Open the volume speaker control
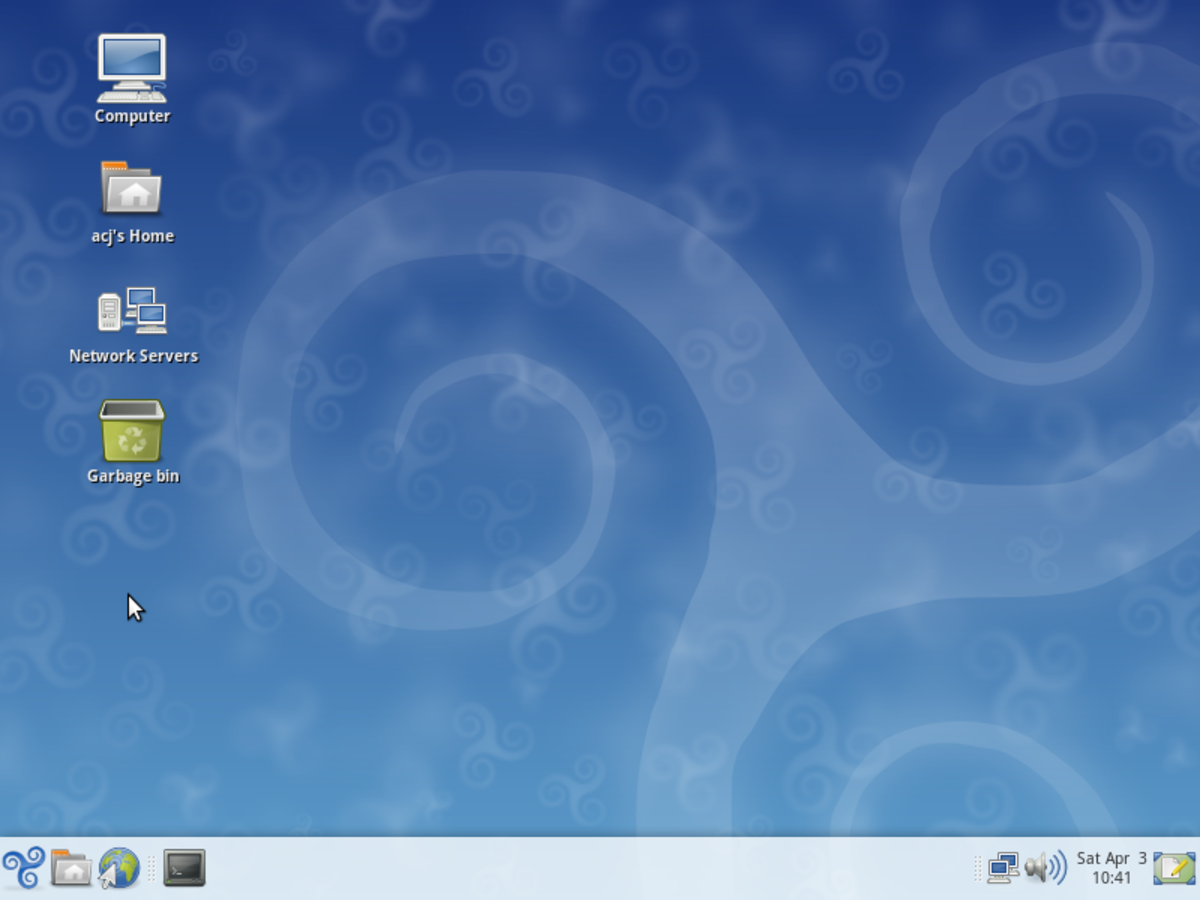The image size is (1200, 900). pyautogui.click(x=1046, y=867)
